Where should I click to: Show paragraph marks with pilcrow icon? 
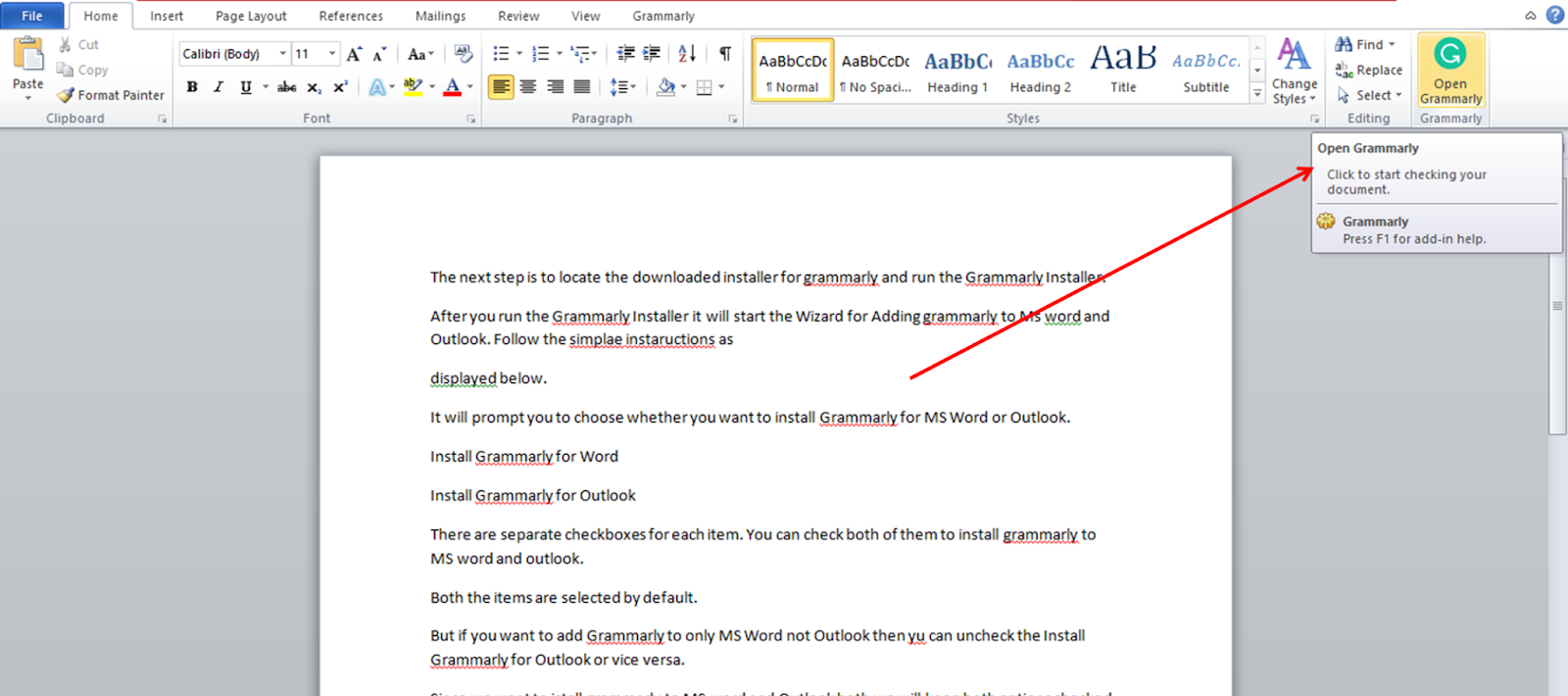pyautogui.click(x=725, y=54)
